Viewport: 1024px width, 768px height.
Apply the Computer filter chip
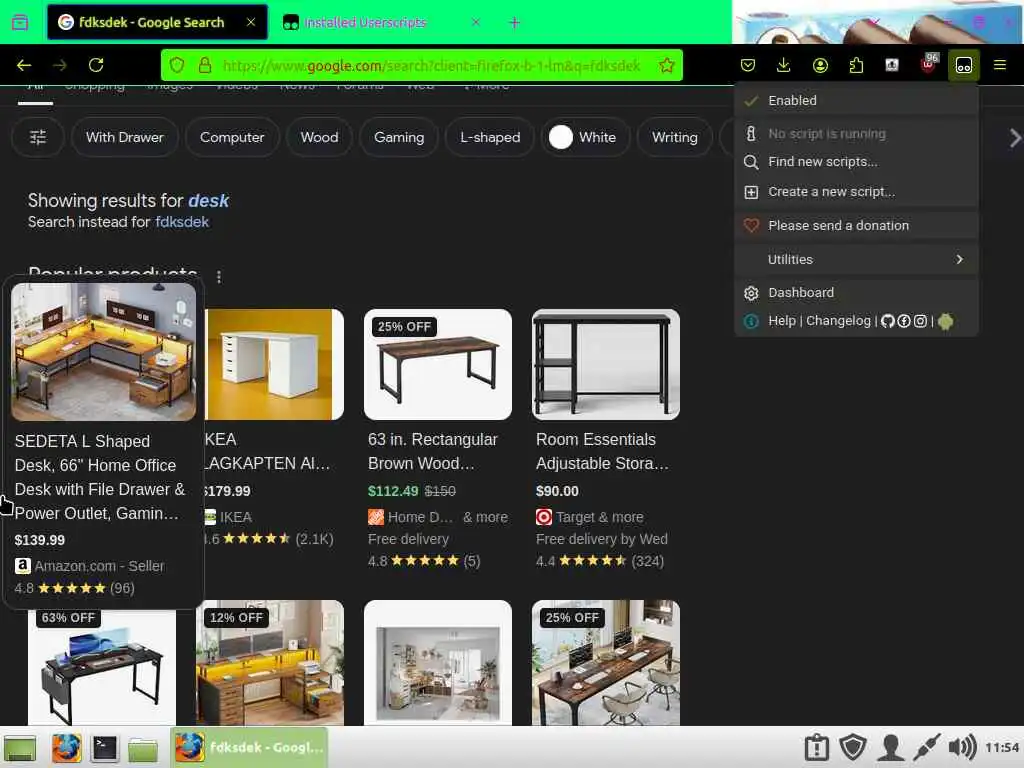(232, 137)
